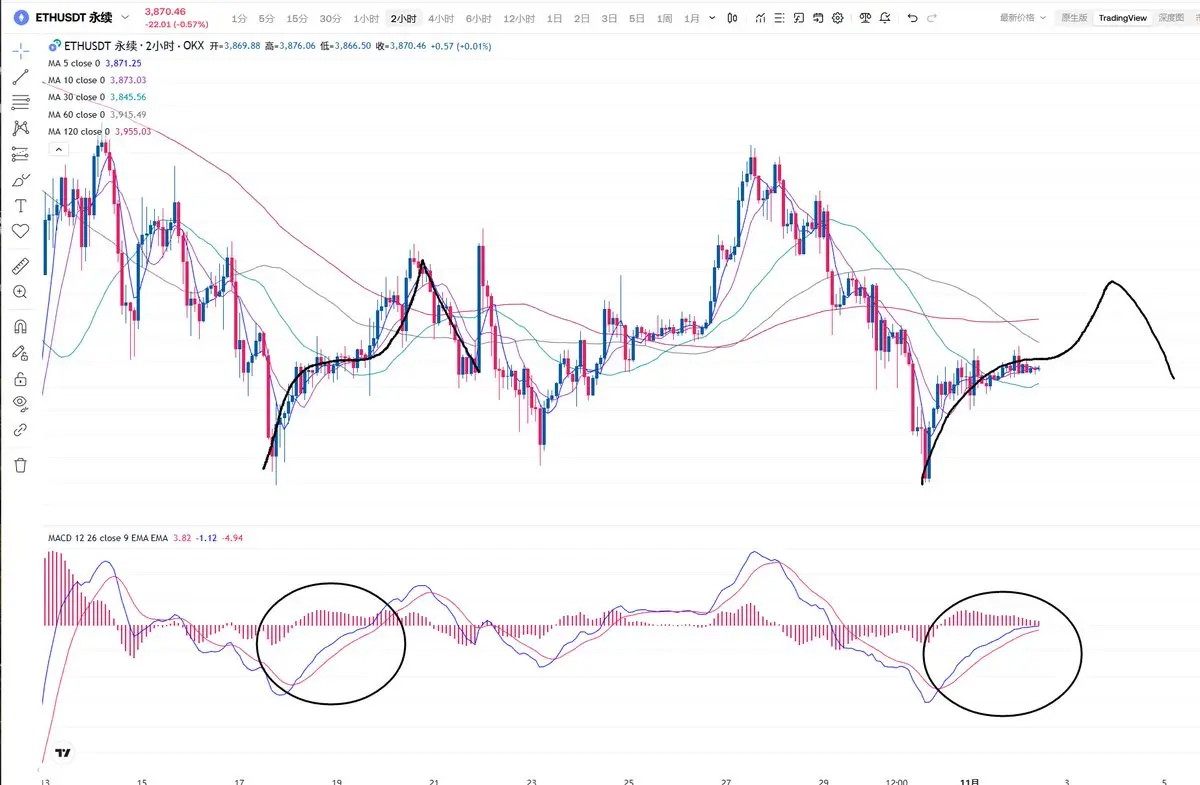Create a price alert with bell icon

pyautogui.click(x=885, y=18)
